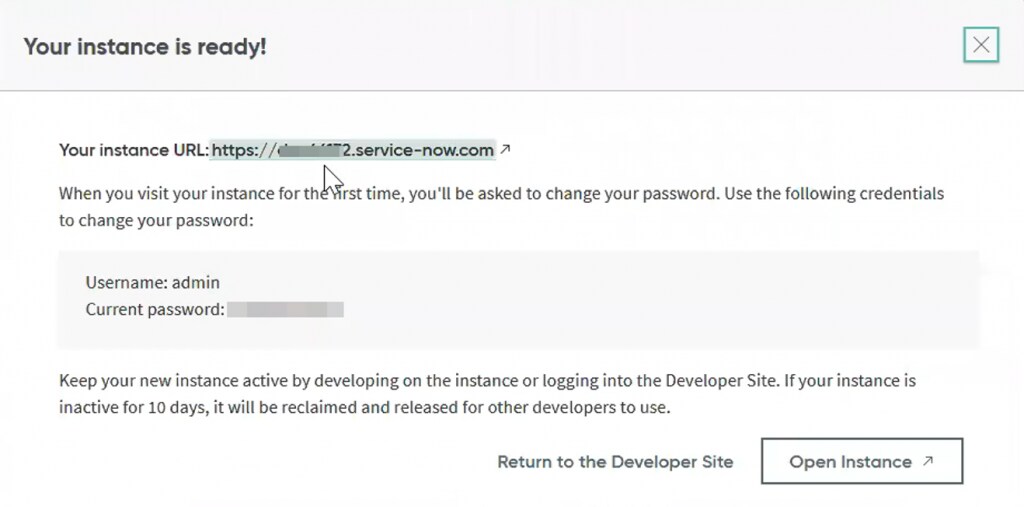Click the "https://" prefix of instance URL

coord(241,150)
